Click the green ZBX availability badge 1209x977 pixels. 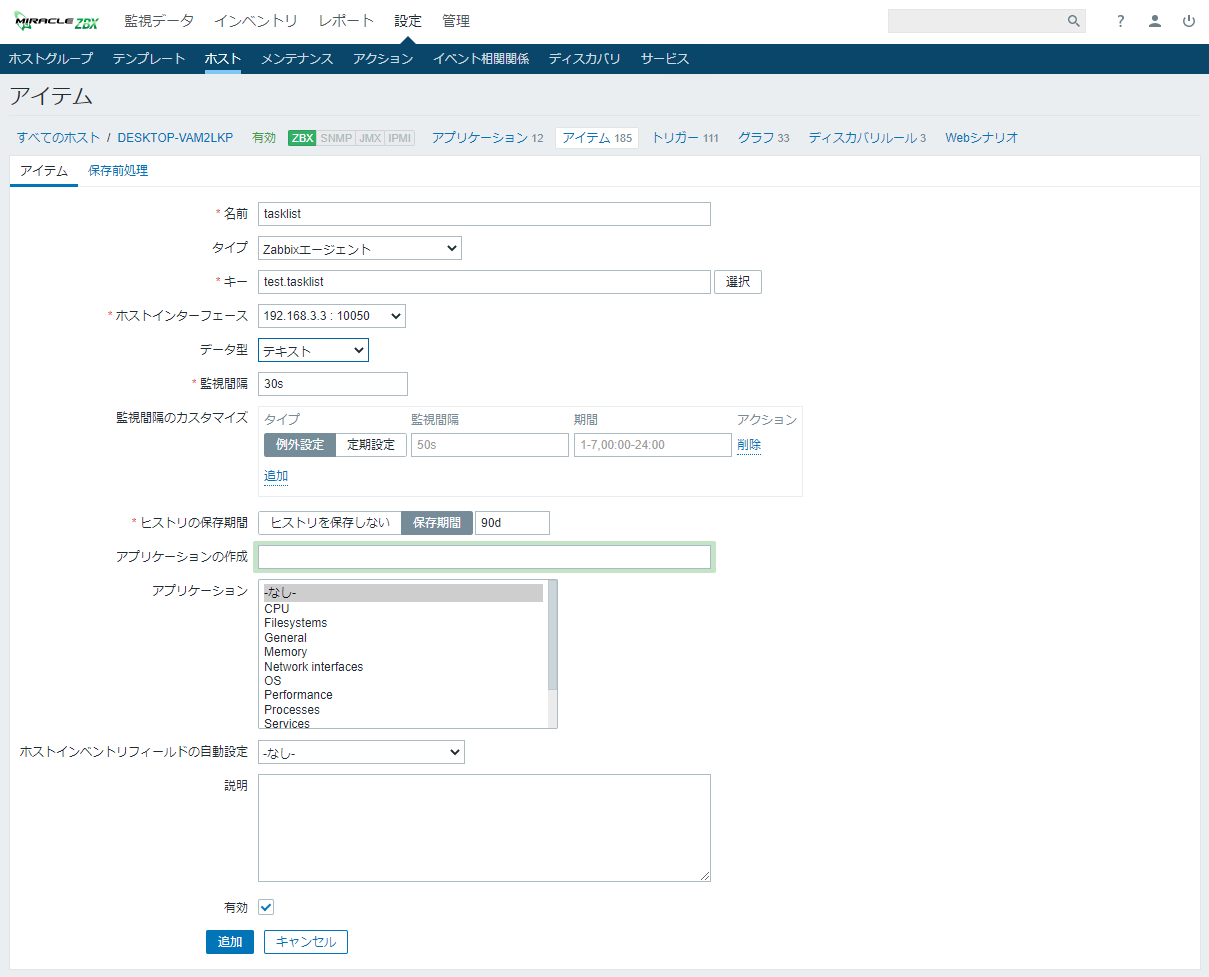coord(302,138)
